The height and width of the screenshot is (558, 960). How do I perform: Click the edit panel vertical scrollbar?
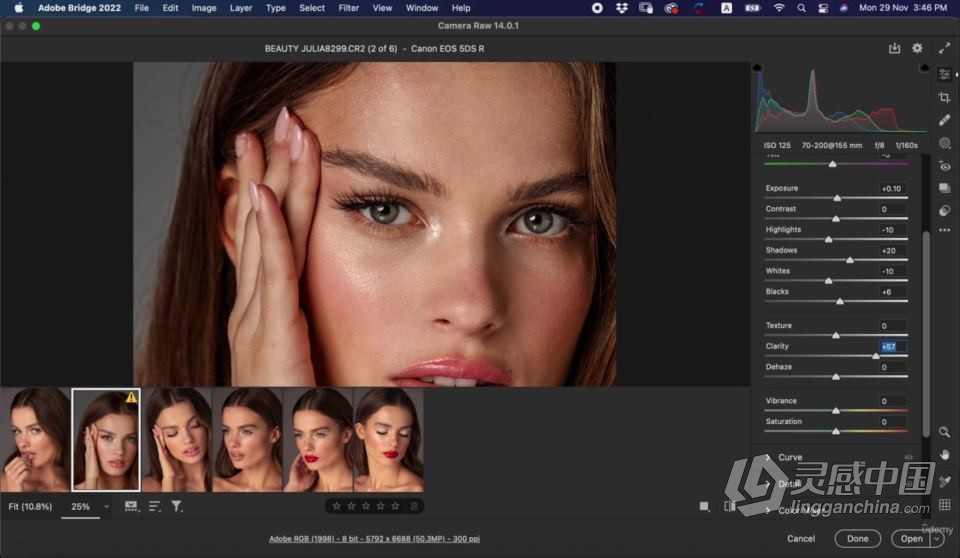[926, 334]
